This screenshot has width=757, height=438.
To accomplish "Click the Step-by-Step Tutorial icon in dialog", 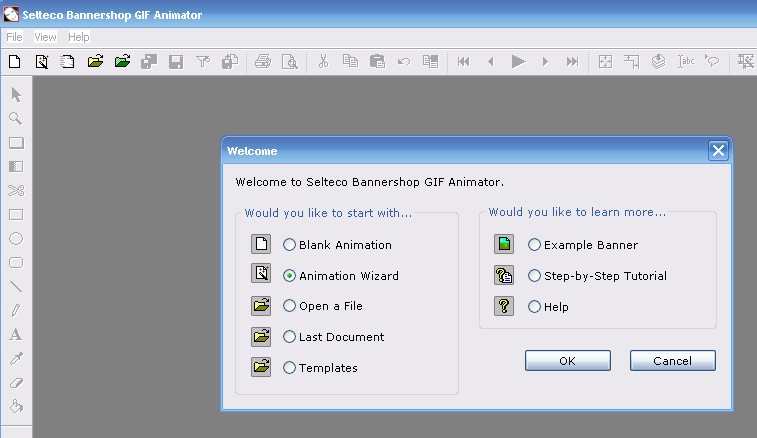I will point(504,275).
